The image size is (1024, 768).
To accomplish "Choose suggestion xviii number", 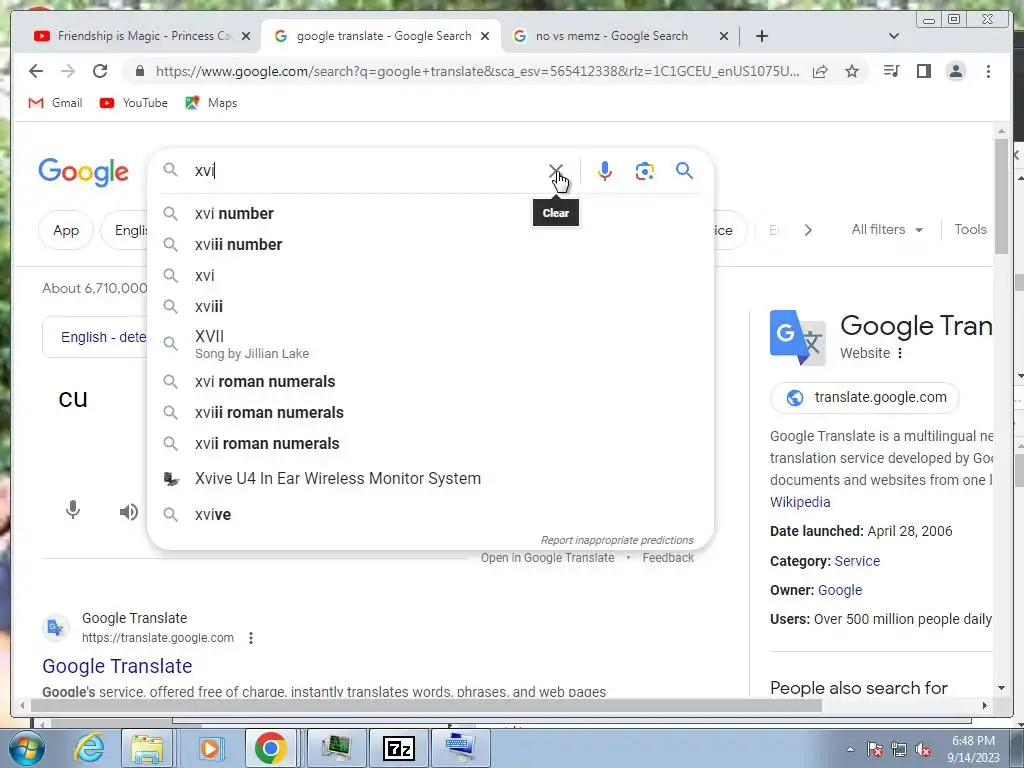I will tap(430, 244).
